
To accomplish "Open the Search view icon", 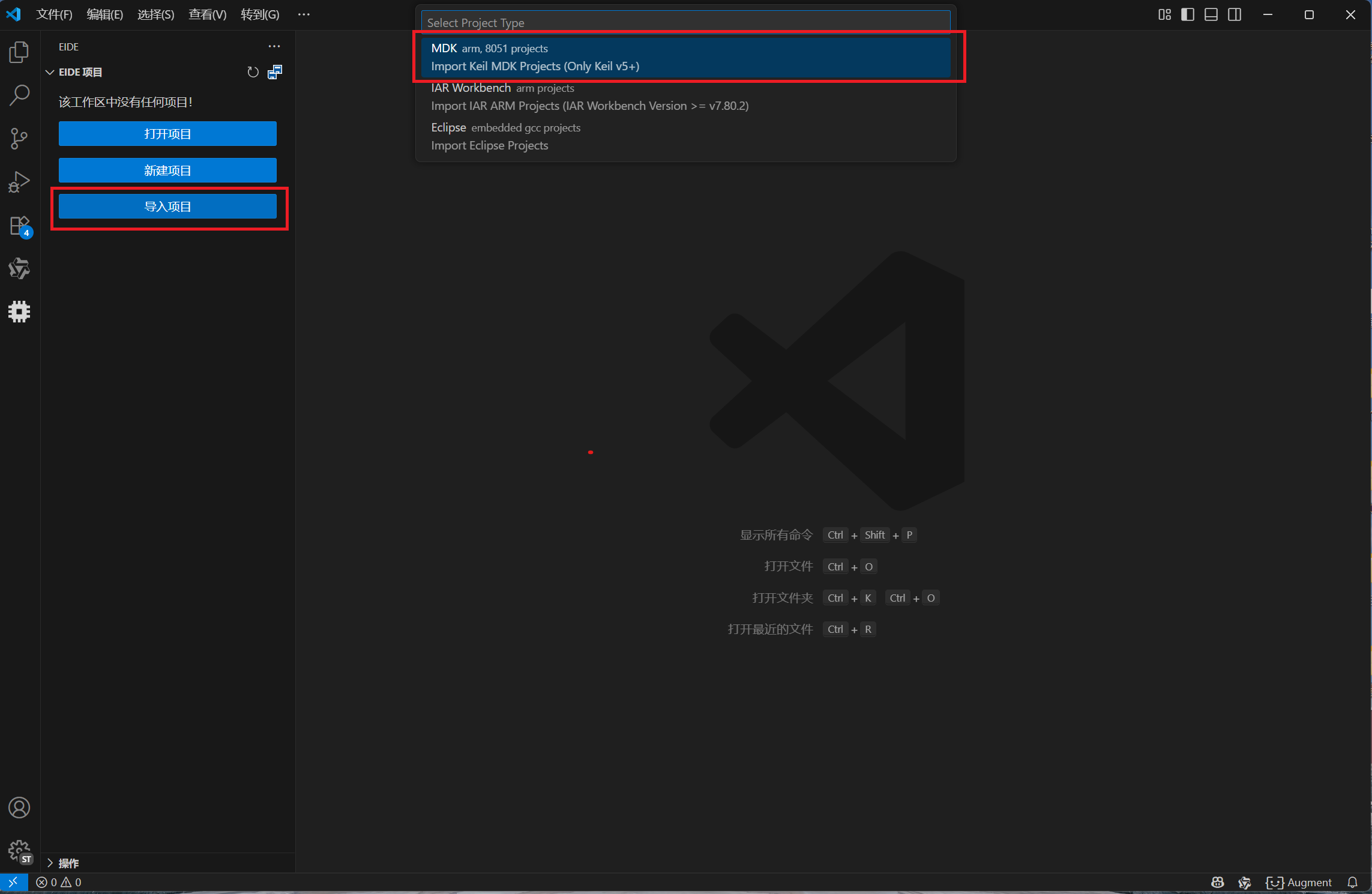I will point(19,95).
